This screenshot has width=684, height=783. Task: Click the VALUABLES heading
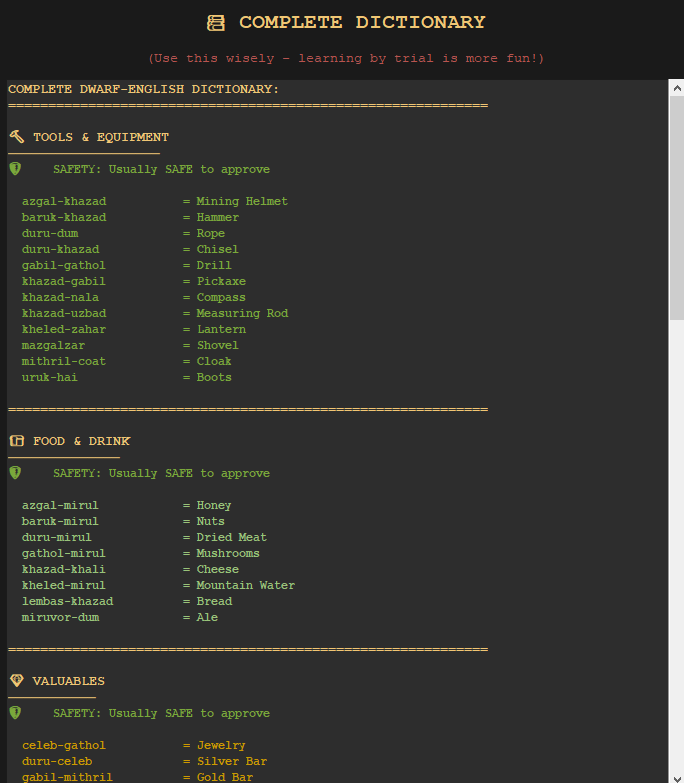pos(68,681)
